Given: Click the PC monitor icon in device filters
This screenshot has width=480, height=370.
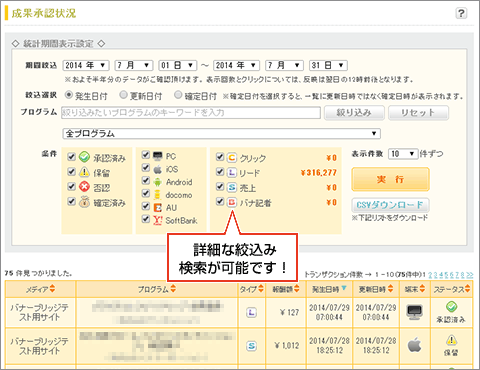Looking at the screenshot, I should click(157, 156).
